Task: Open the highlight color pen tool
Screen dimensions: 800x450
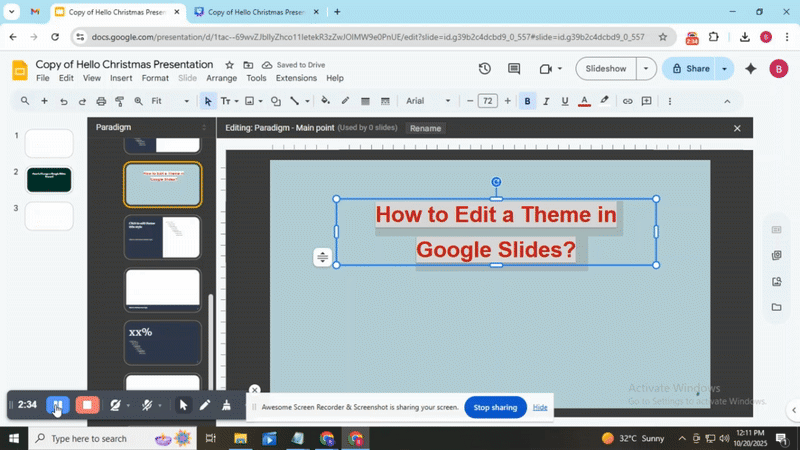Action: 604,101
